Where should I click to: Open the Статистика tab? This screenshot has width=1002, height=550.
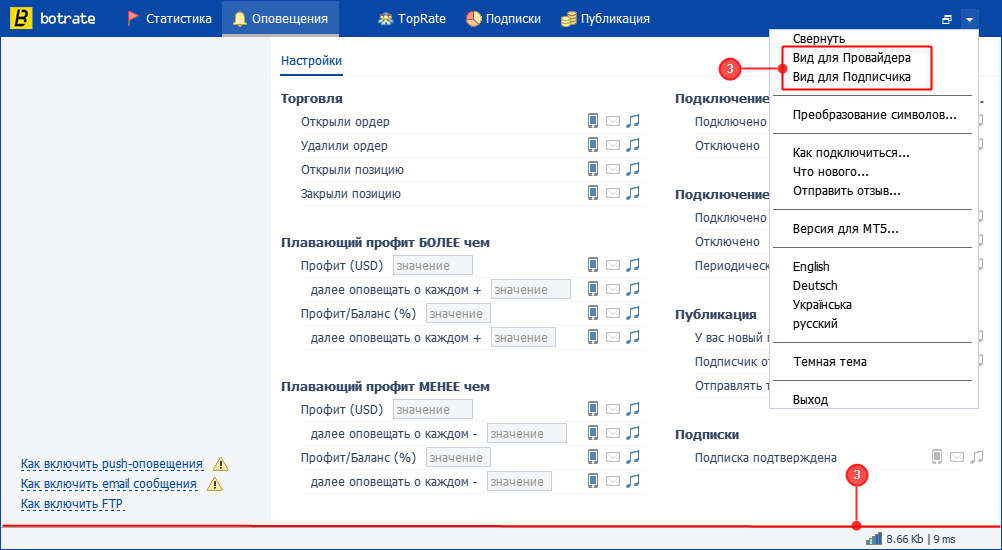pos(170,19)
